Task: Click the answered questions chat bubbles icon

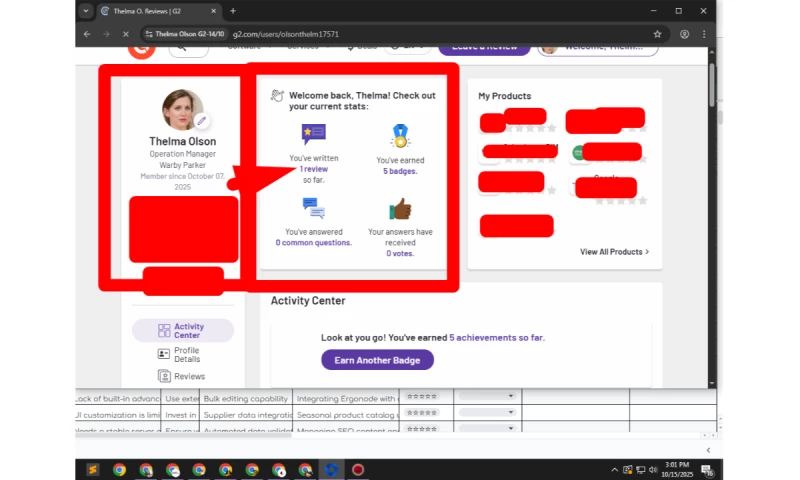Action: 313,208
